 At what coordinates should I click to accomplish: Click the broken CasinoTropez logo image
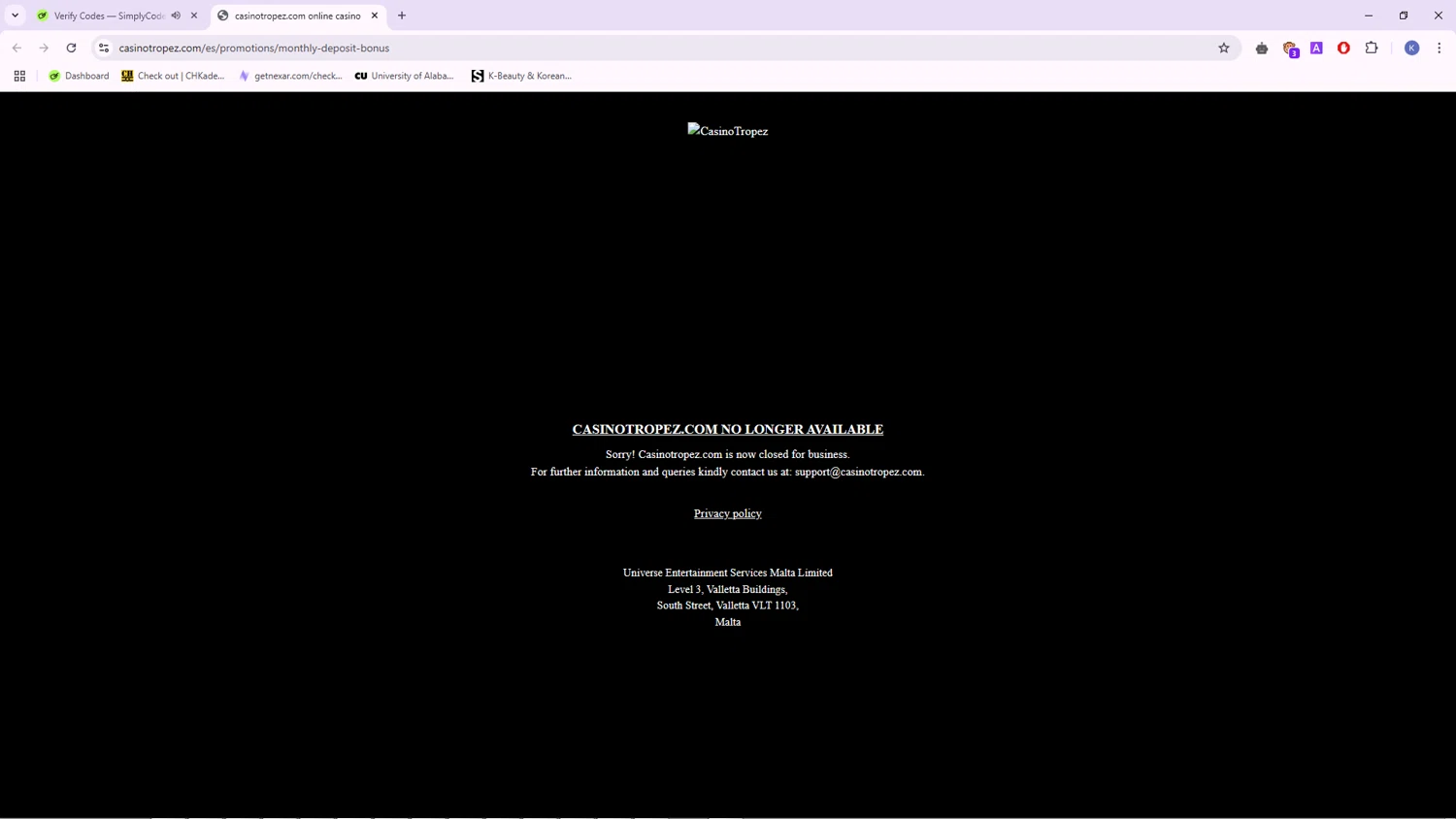728,131
